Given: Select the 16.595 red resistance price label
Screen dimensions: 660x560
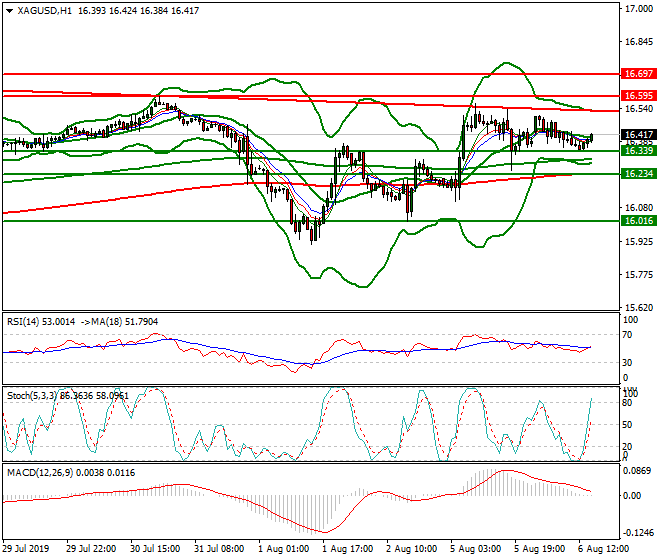Looking at the screenshot, I should (639, 96).
